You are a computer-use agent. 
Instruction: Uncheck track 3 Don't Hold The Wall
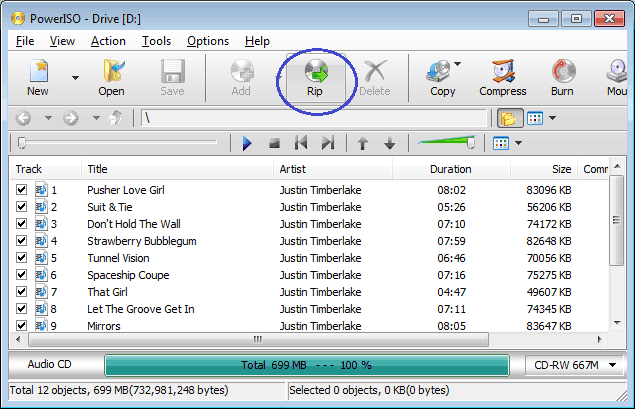pyautogui.click(x=21, y=224)
